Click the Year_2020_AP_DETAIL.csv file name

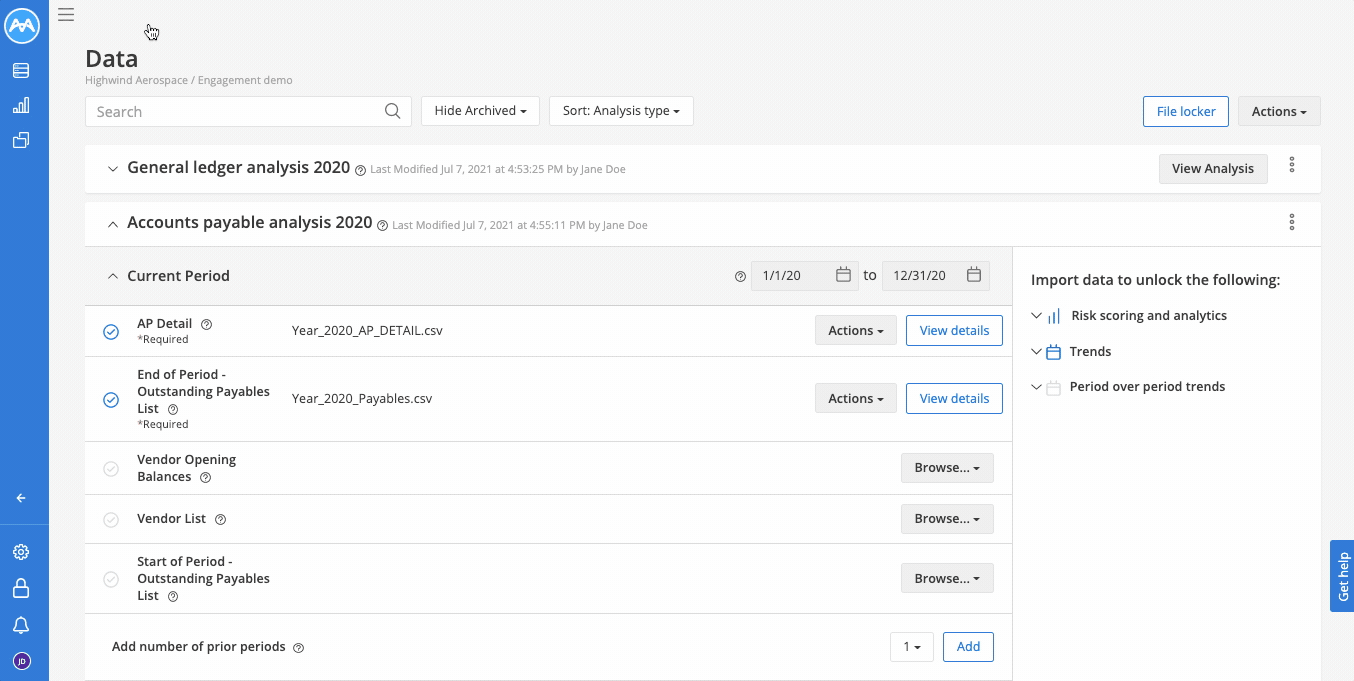tap(367, 330)
